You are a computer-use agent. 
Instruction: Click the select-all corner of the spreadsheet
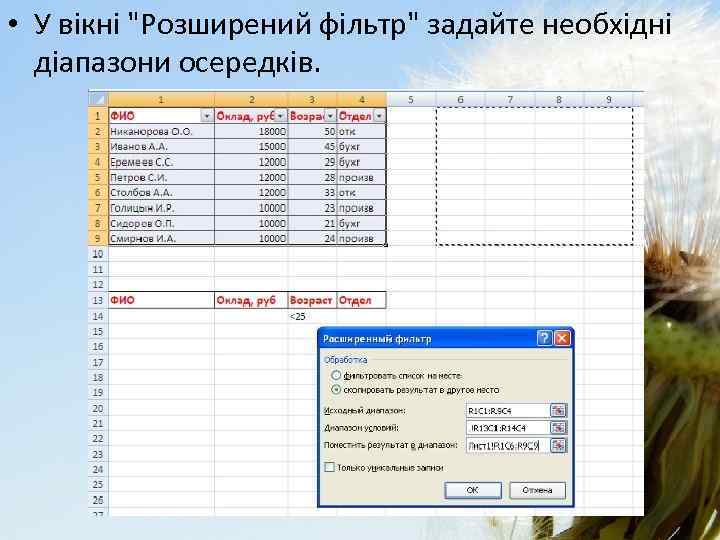[x=98, y=99]
